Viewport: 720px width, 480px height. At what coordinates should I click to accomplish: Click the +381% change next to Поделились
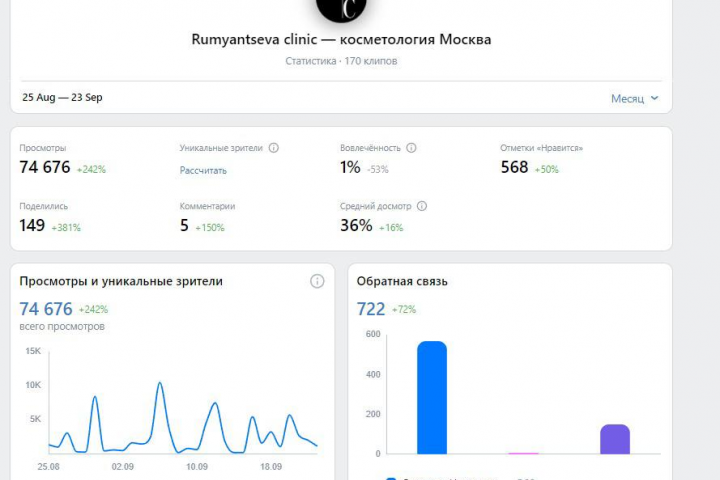click(66, 228)
